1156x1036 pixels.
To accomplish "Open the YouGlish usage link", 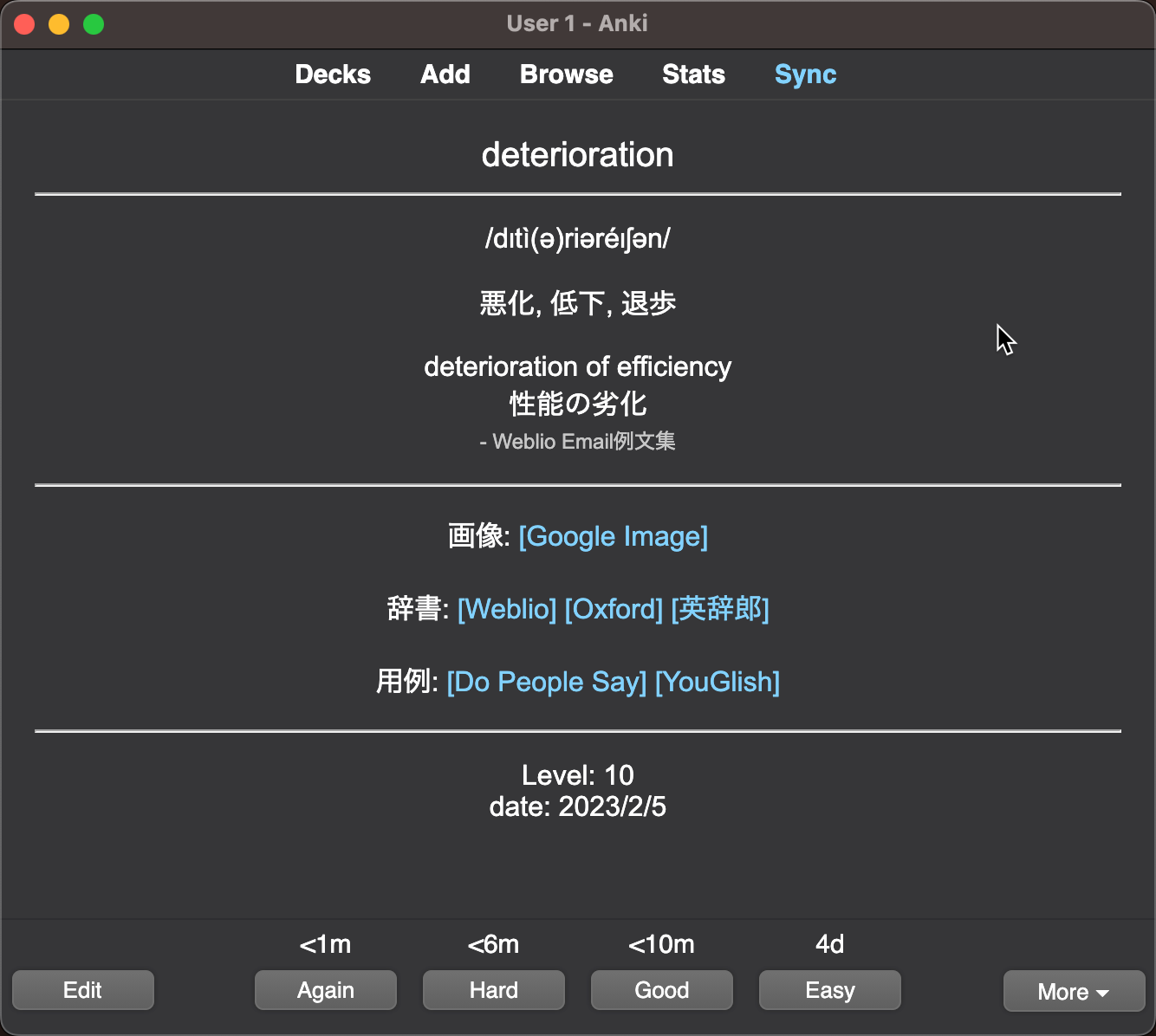I will (718, 682).
